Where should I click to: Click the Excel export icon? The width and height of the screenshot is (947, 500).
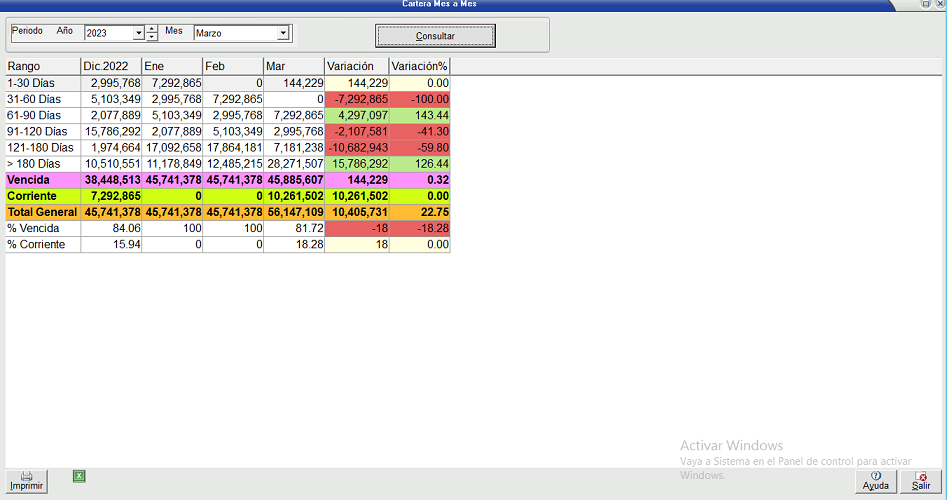coord(79,476)
